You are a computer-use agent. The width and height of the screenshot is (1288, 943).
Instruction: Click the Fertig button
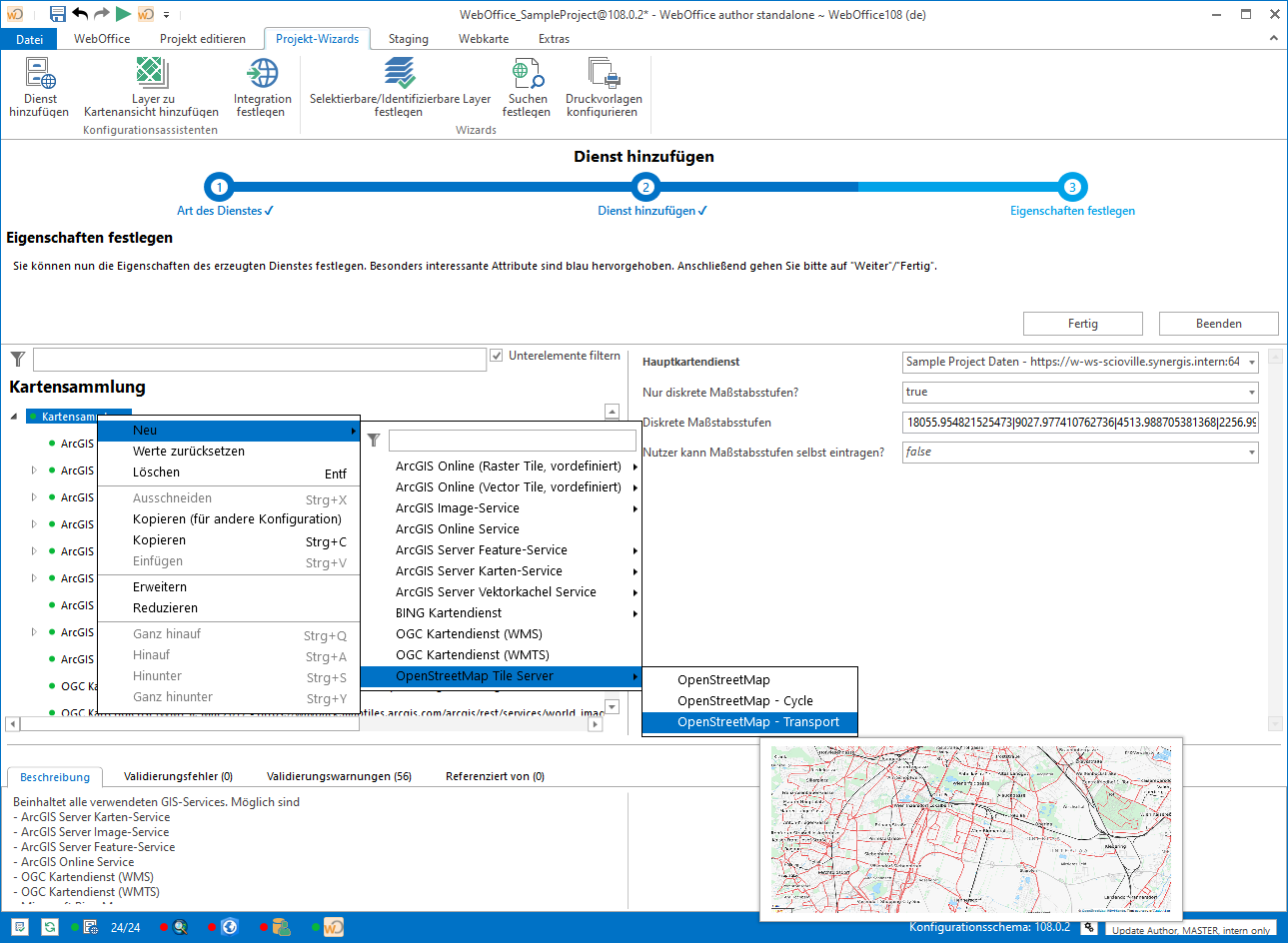click(1082, 323)
